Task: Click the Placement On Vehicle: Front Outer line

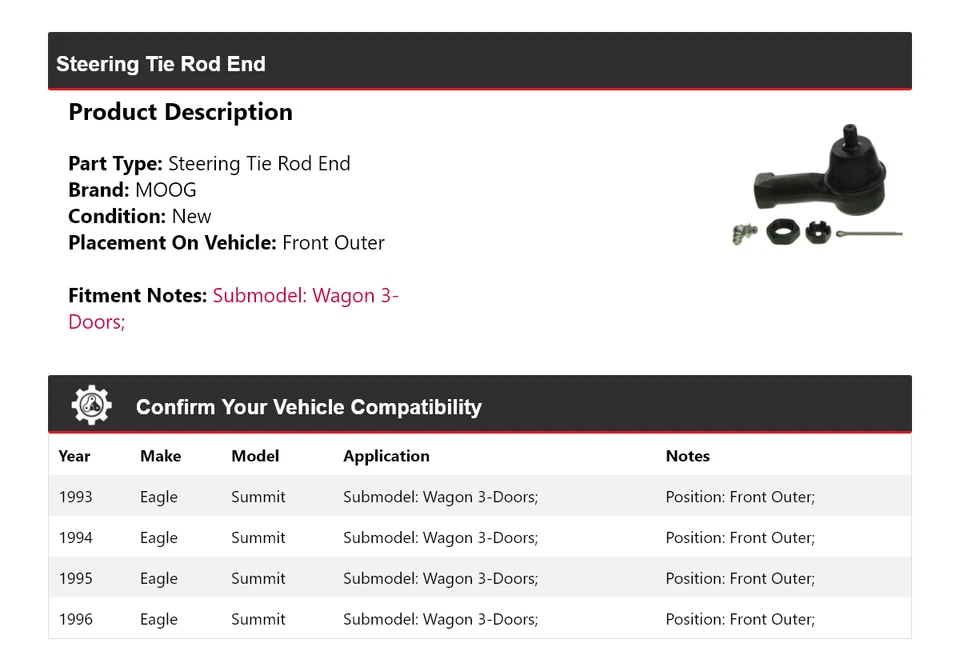Action: tap(226, 243)
